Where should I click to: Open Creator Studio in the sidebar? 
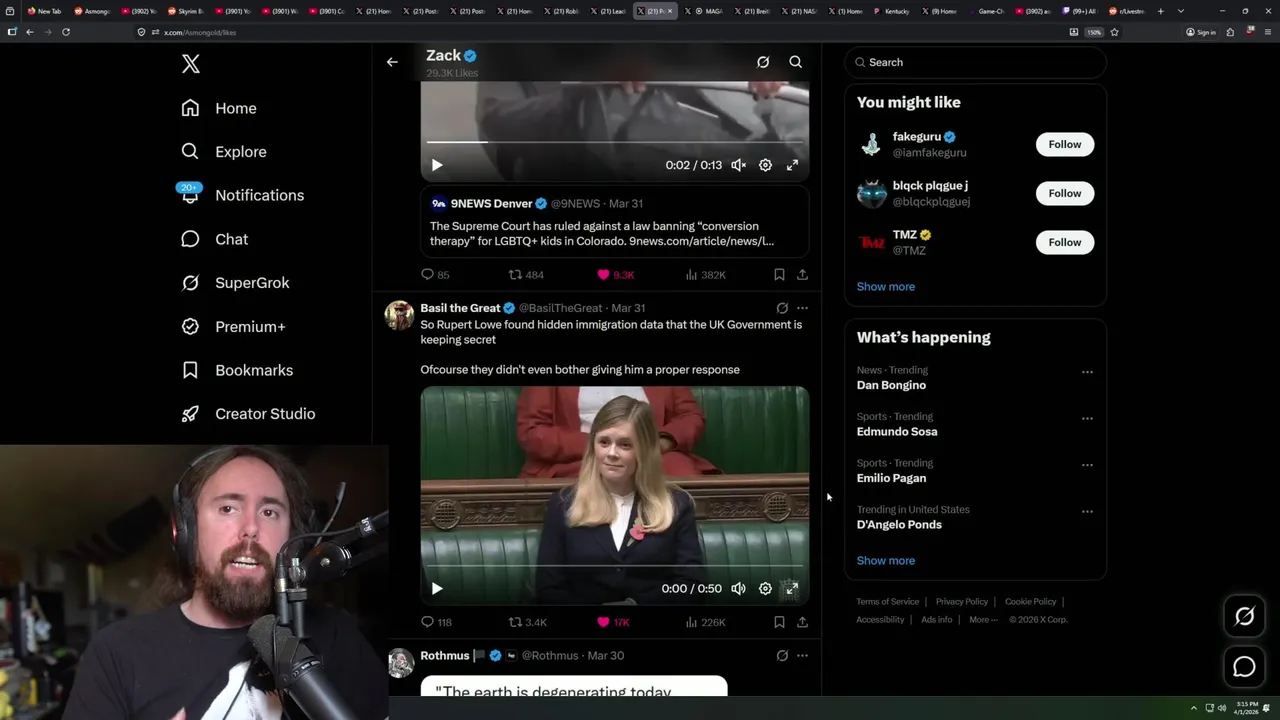[x=248, y=414]
